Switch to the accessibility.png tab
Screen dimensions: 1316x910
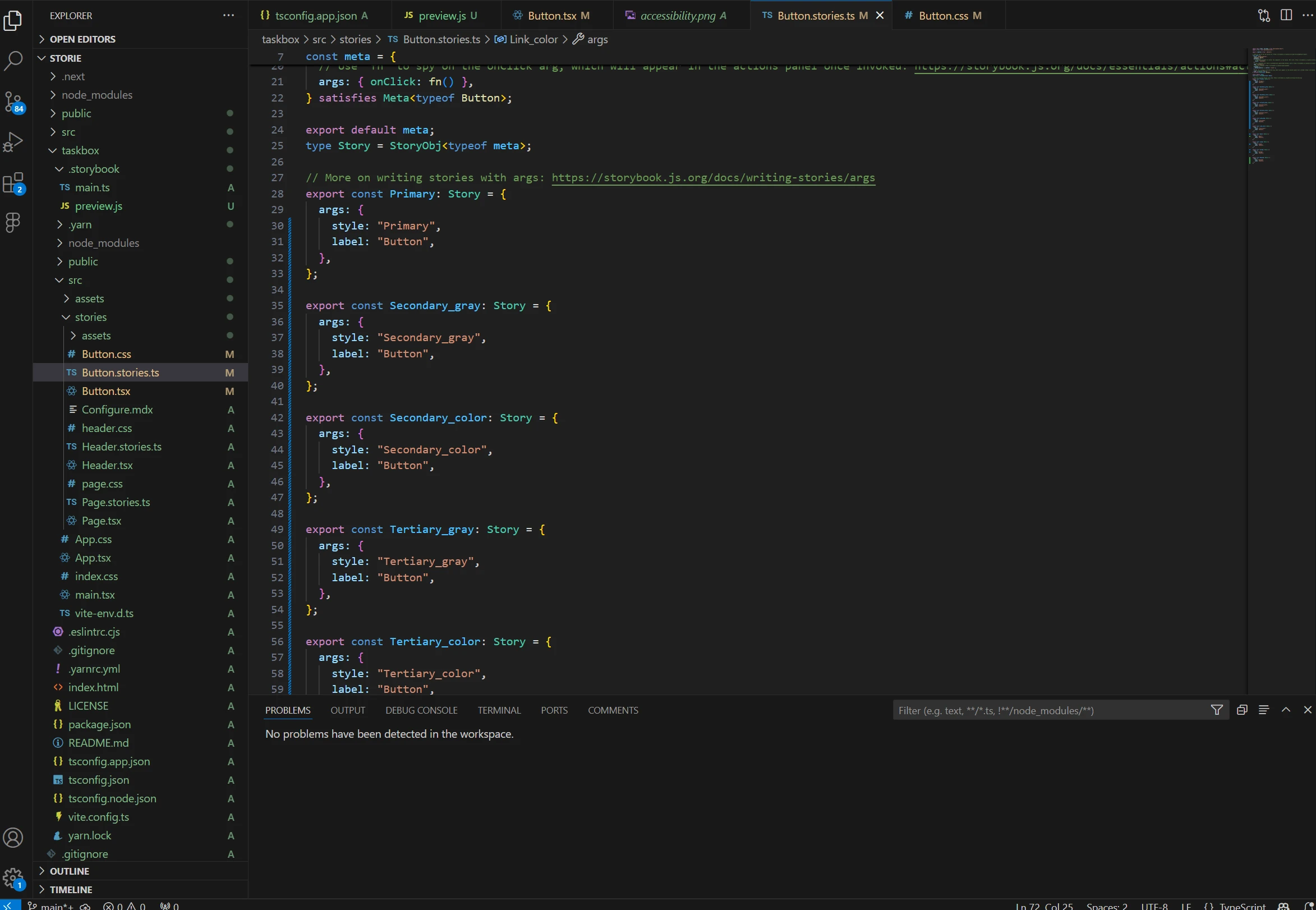[x=682, y=15]
